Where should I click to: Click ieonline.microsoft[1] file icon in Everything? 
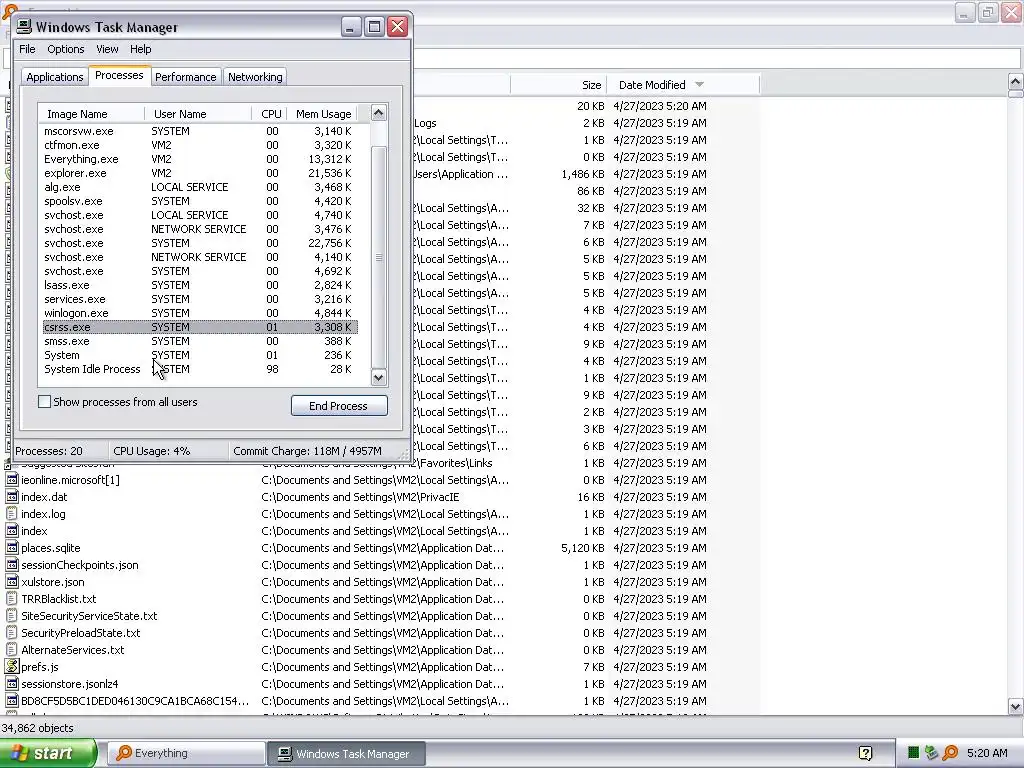[x=12, y=480]
